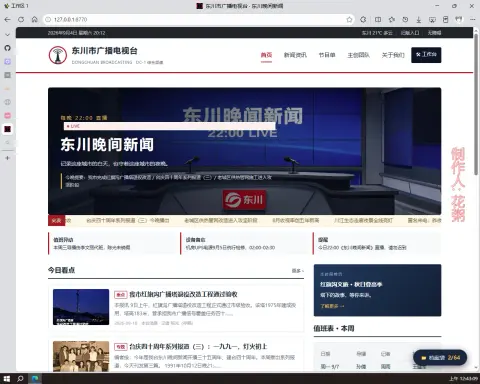480x384 pixels.
Task: Click the dark 工作台 button in header
Action: pos(426,55)
